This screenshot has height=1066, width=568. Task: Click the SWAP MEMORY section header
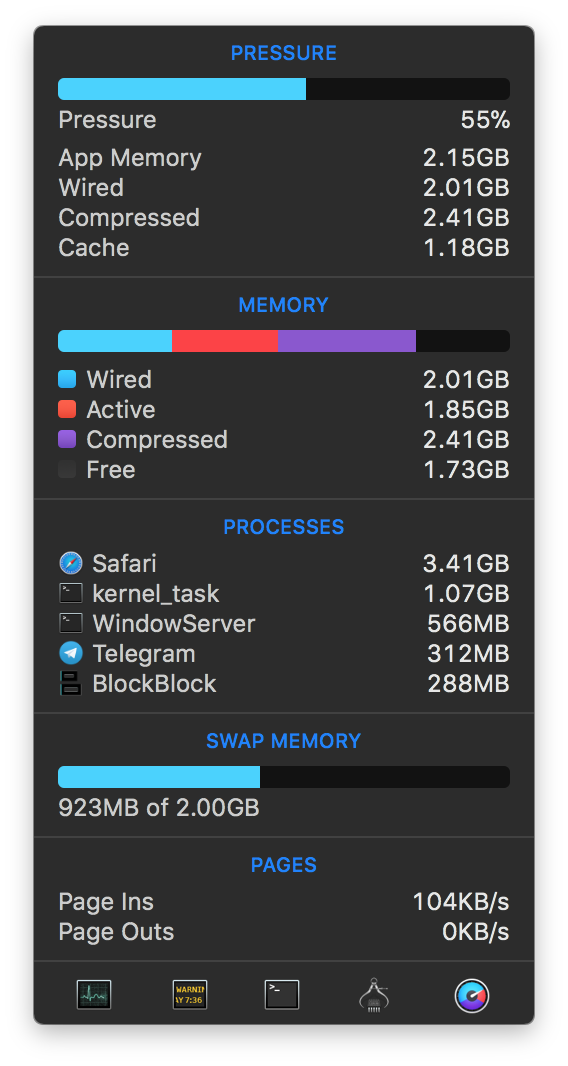[284, 740]
